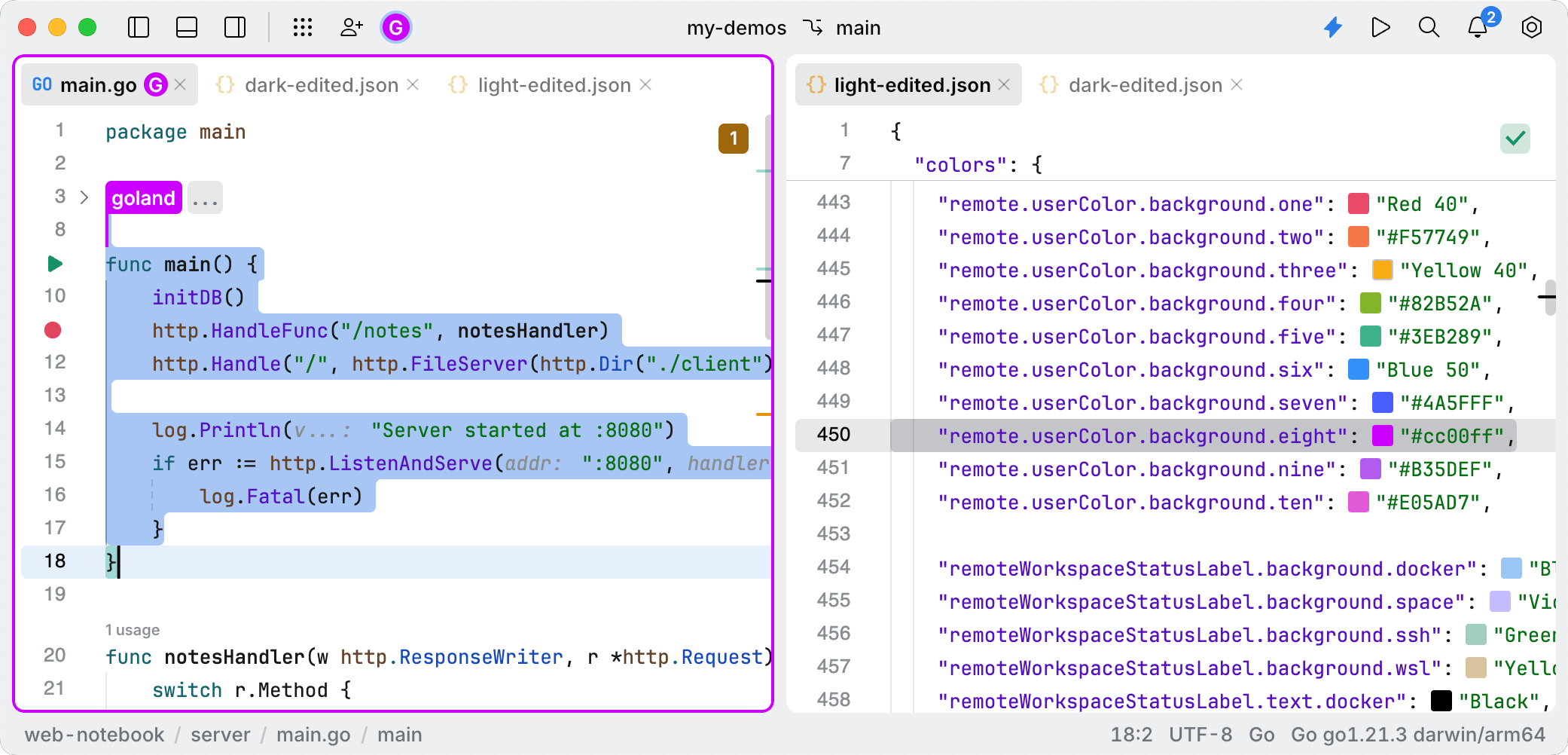Open the main branch selector
The width and height of the screenshot is (1568, 755).
coord(843,28)
